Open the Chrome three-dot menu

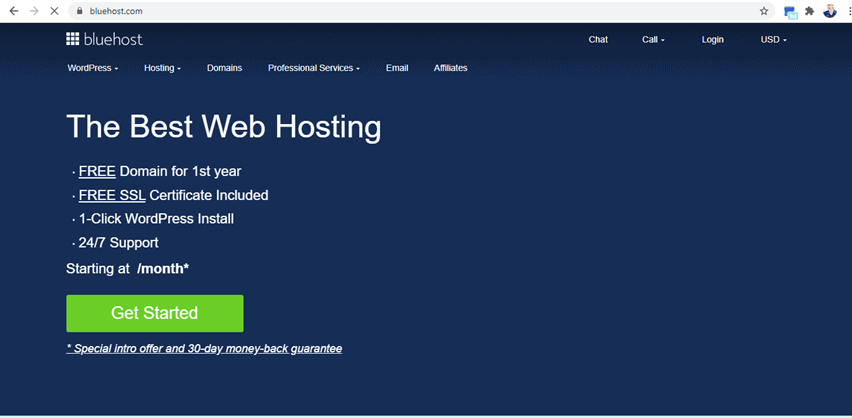[x=846, y=11]
